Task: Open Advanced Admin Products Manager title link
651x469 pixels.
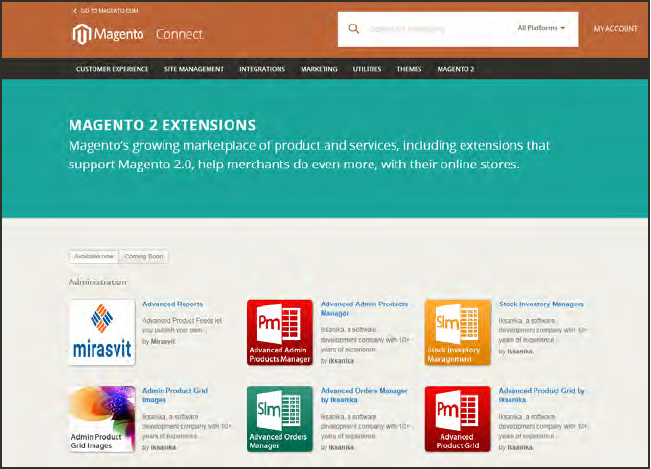Action: (x=364, y=308)
